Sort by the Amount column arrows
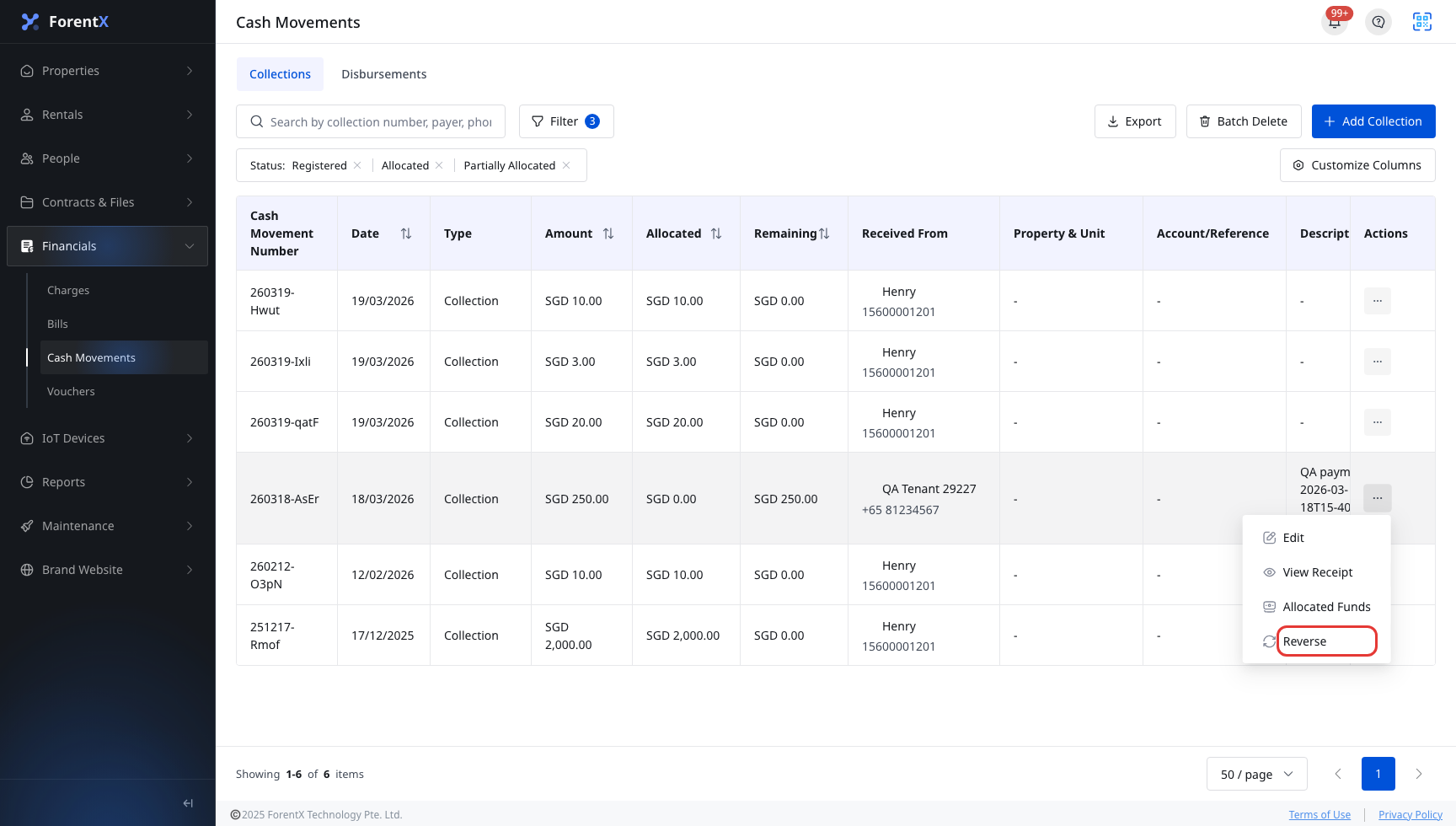The height and width of the screenshot is (826, 1456). (x=608, y=233)
